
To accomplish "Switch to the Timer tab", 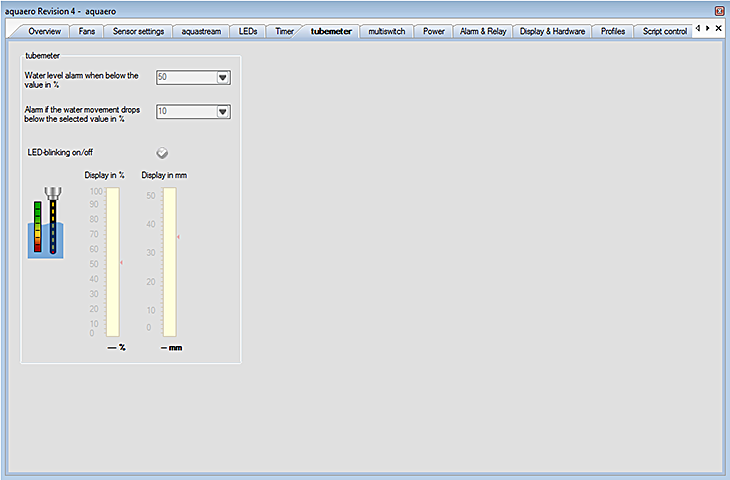I will (x=285, y=32).
